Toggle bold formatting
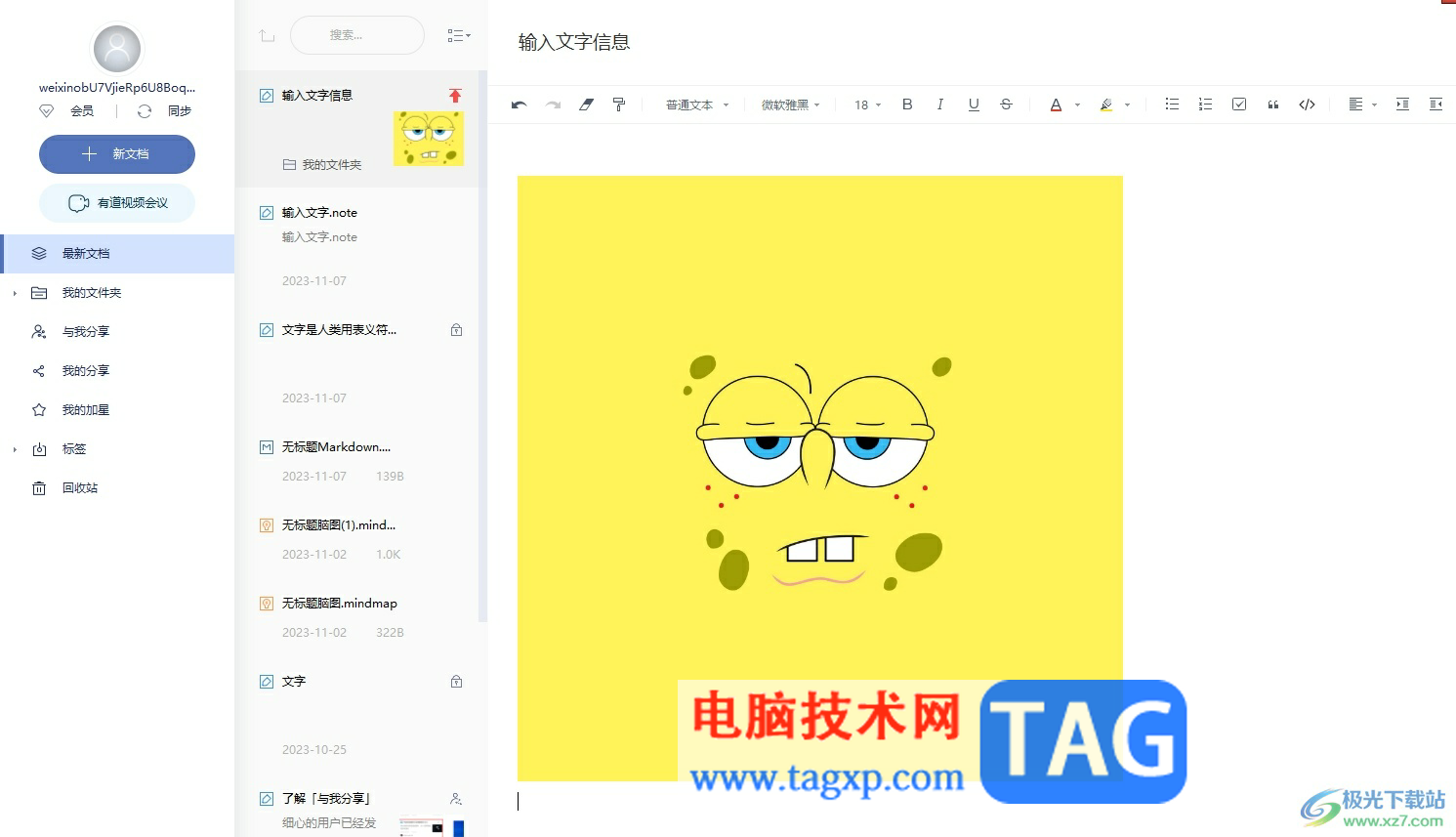The image size is (1456, 837). (907, 105)
